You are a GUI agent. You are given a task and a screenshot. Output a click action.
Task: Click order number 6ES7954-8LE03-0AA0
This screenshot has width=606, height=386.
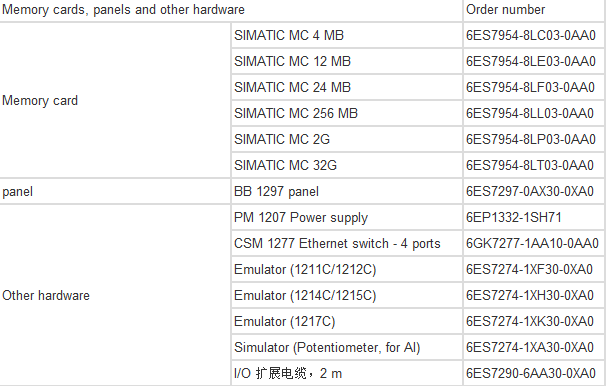point(533,61)
